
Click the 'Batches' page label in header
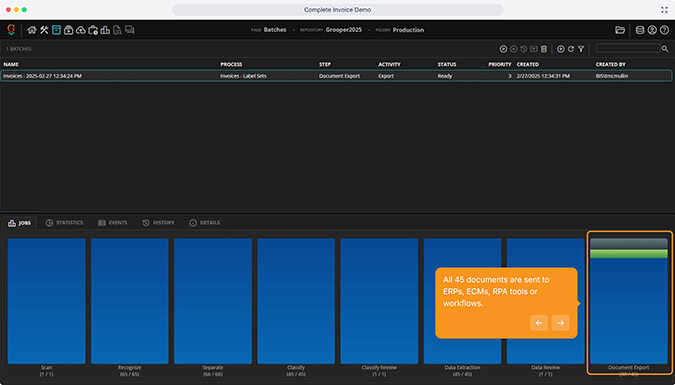tap(275, 30)
